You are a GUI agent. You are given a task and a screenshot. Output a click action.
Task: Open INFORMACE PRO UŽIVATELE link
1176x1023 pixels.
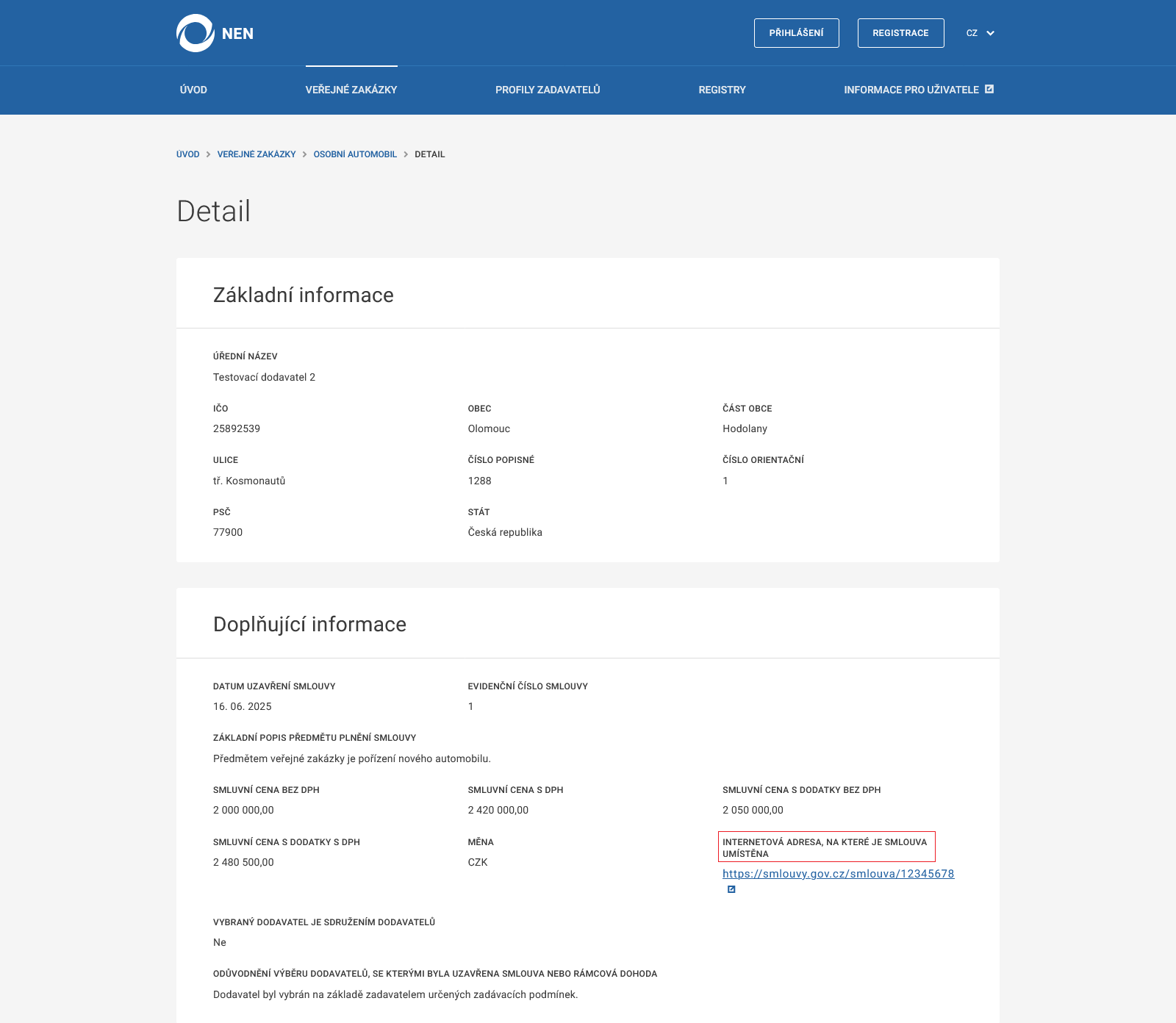(x=911, y=90)
